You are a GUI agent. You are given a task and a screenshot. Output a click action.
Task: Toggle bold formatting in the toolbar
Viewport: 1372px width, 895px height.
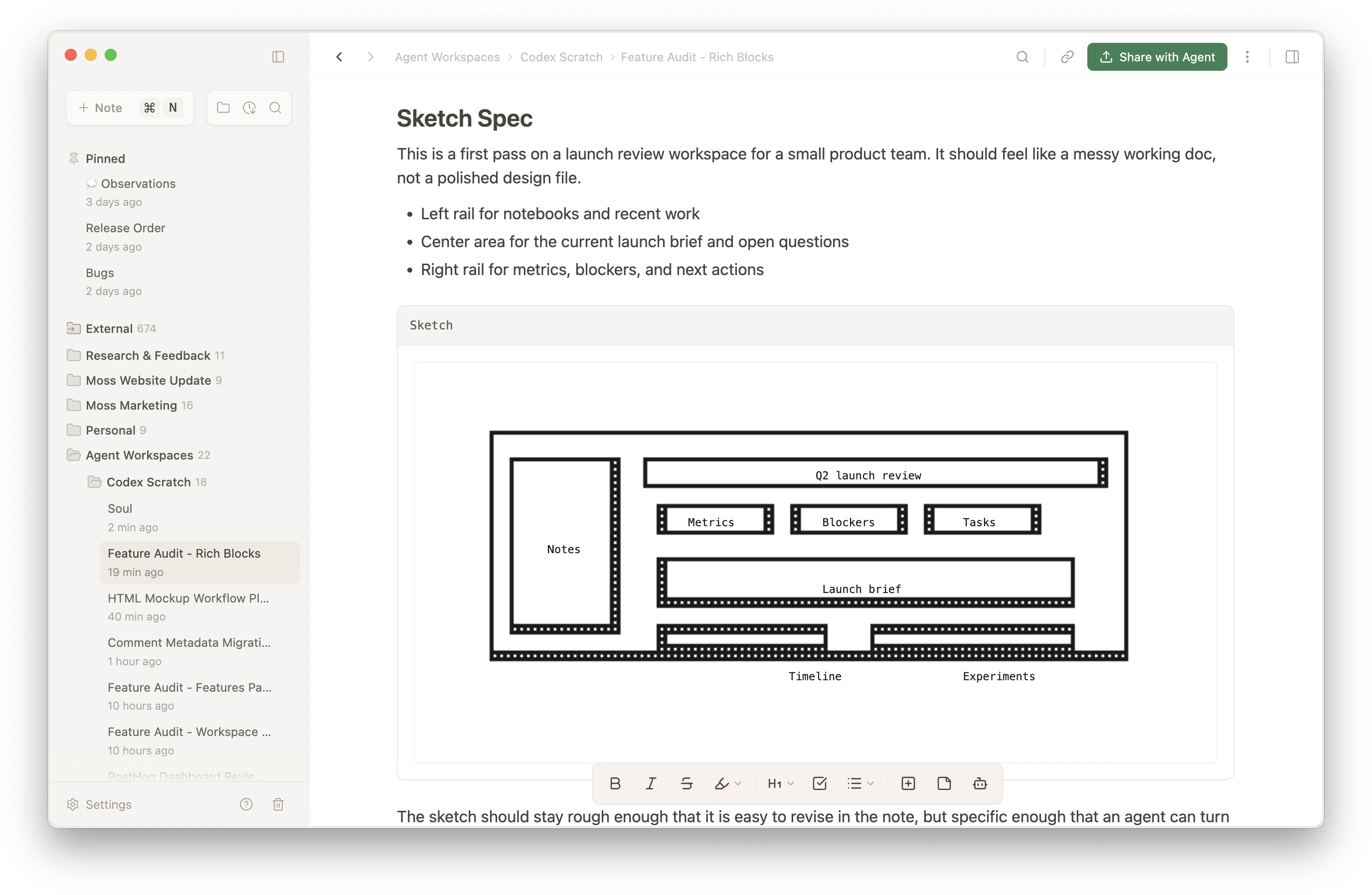[615, 783]
